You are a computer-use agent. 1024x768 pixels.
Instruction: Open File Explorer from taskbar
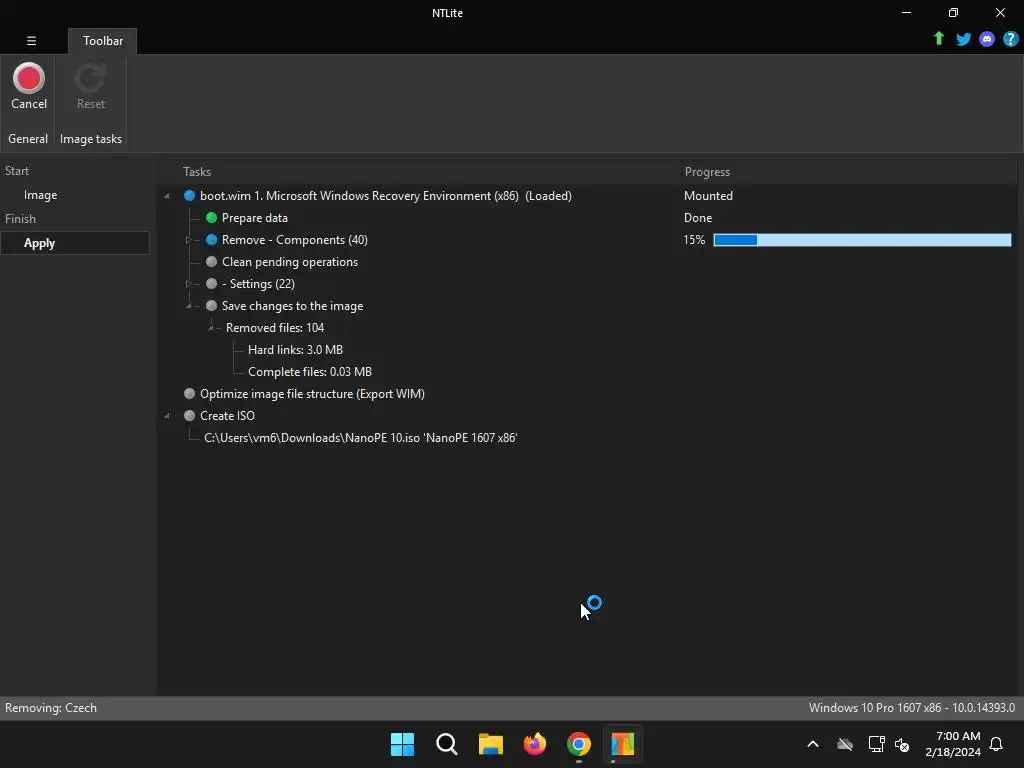click(490, 744)
